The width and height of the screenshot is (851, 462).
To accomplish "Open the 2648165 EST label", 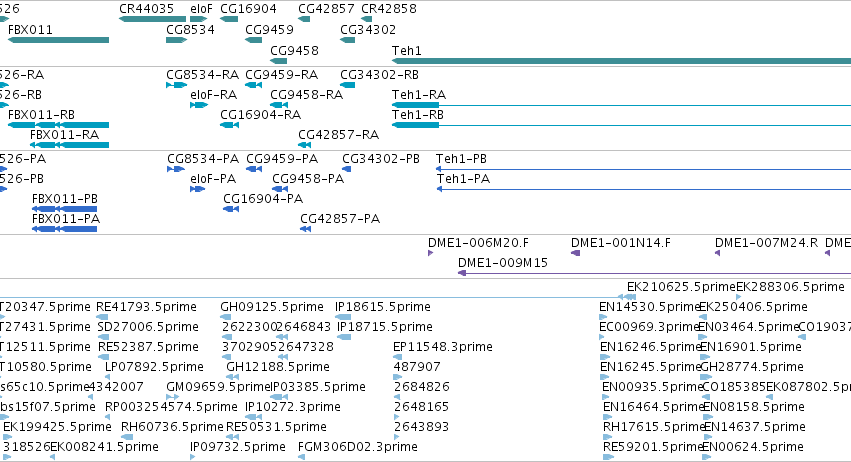I will (421, 407).
